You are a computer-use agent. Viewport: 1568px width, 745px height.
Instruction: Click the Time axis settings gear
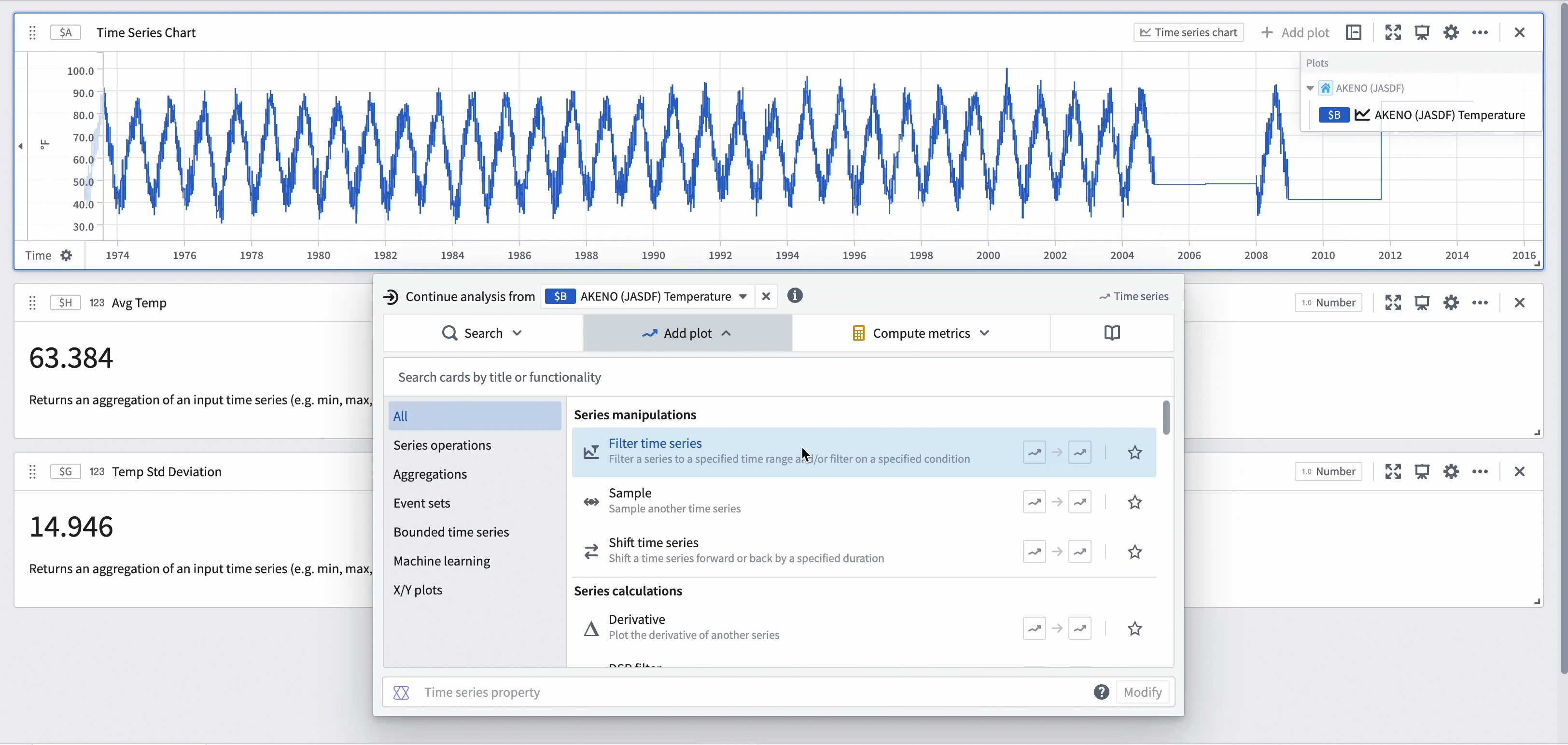[x=66, y=255]
